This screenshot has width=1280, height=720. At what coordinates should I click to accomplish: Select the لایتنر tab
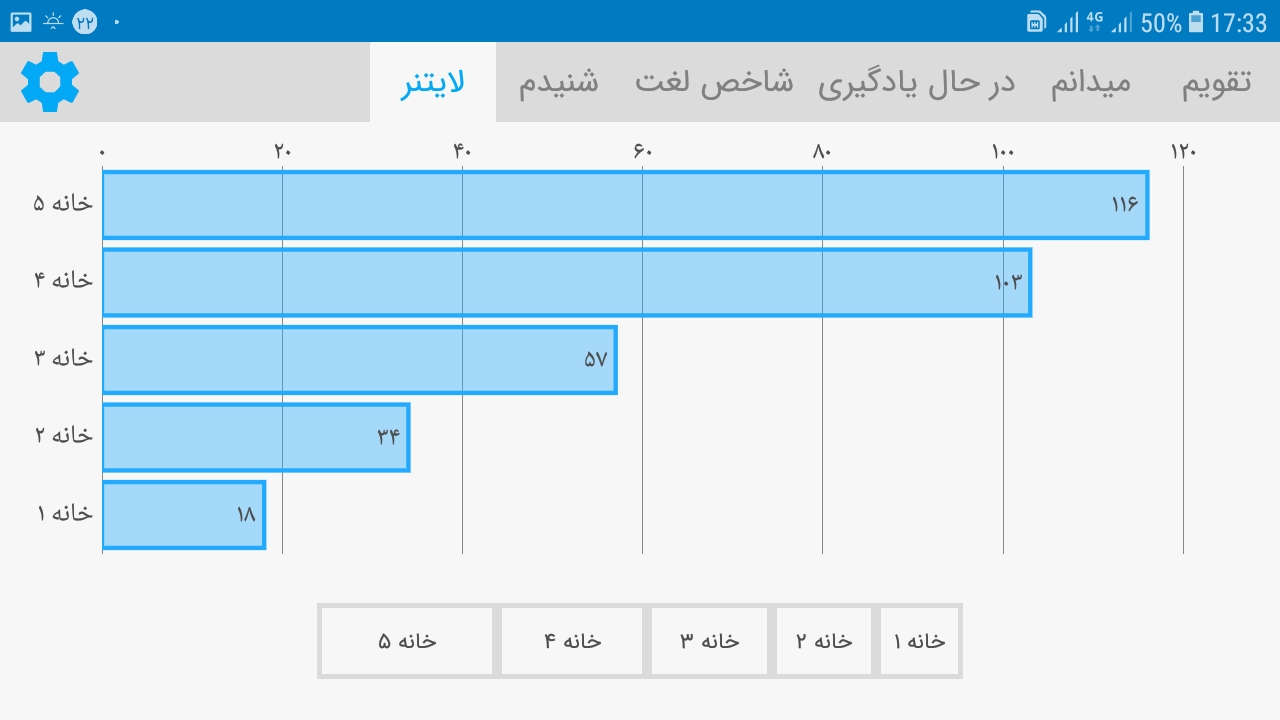click(x=433, y=83)
